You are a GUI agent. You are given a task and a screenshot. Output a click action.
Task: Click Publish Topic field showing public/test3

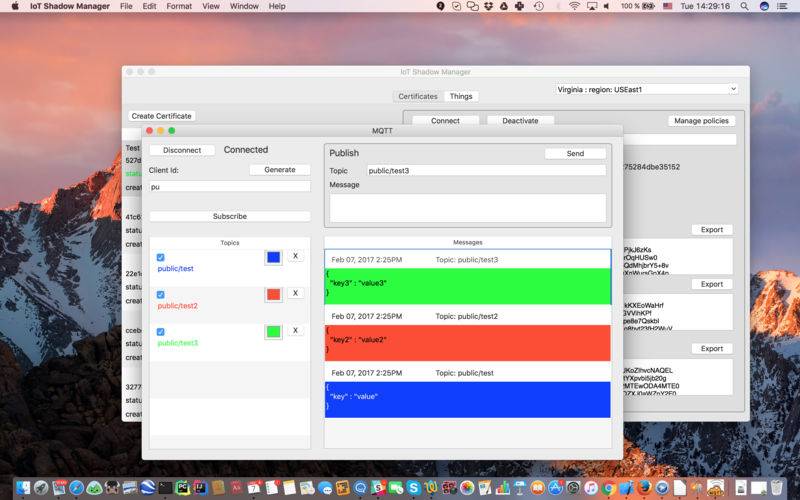486,170
